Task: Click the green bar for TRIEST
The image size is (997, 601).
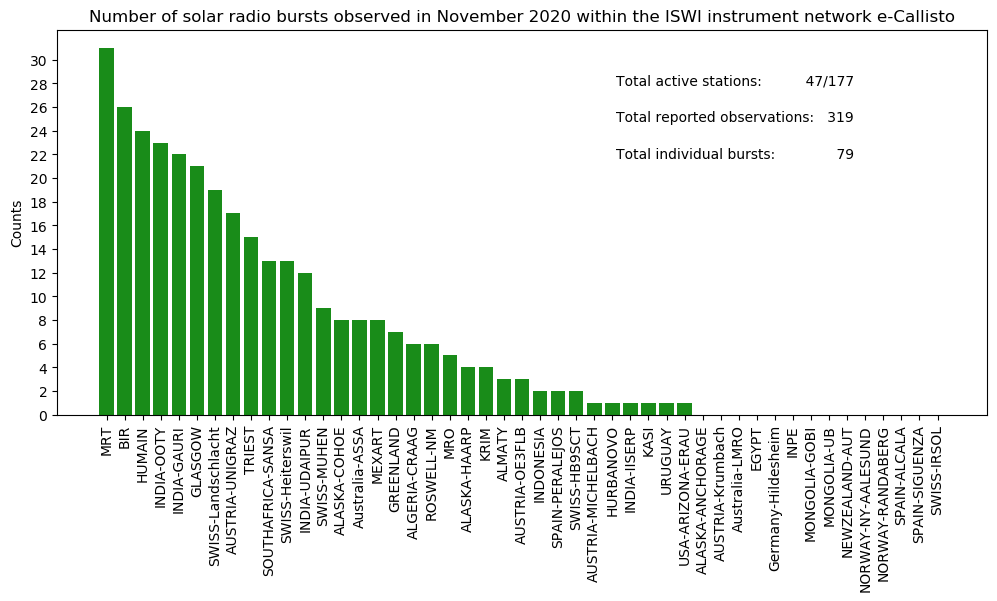Action: coord(251,326)
